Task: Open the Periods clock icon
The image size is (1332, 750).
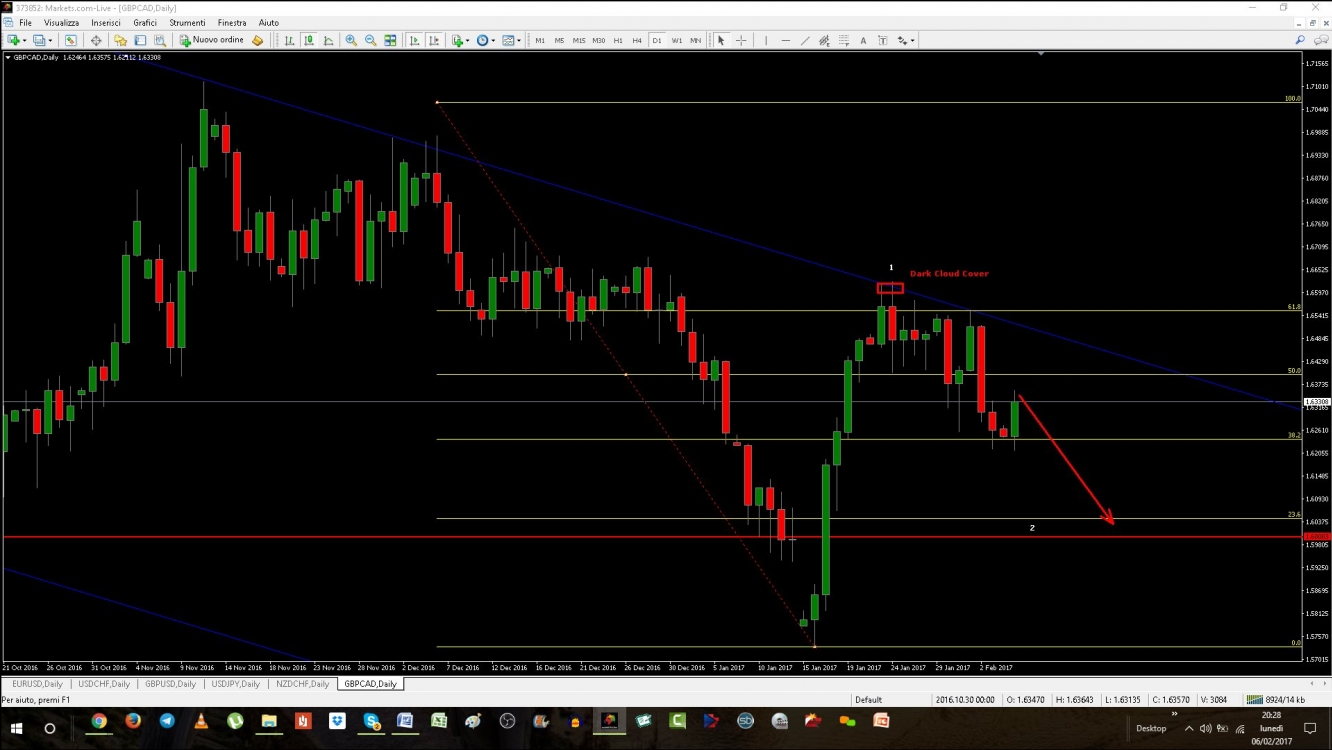Action: click(x=482, y=40)
